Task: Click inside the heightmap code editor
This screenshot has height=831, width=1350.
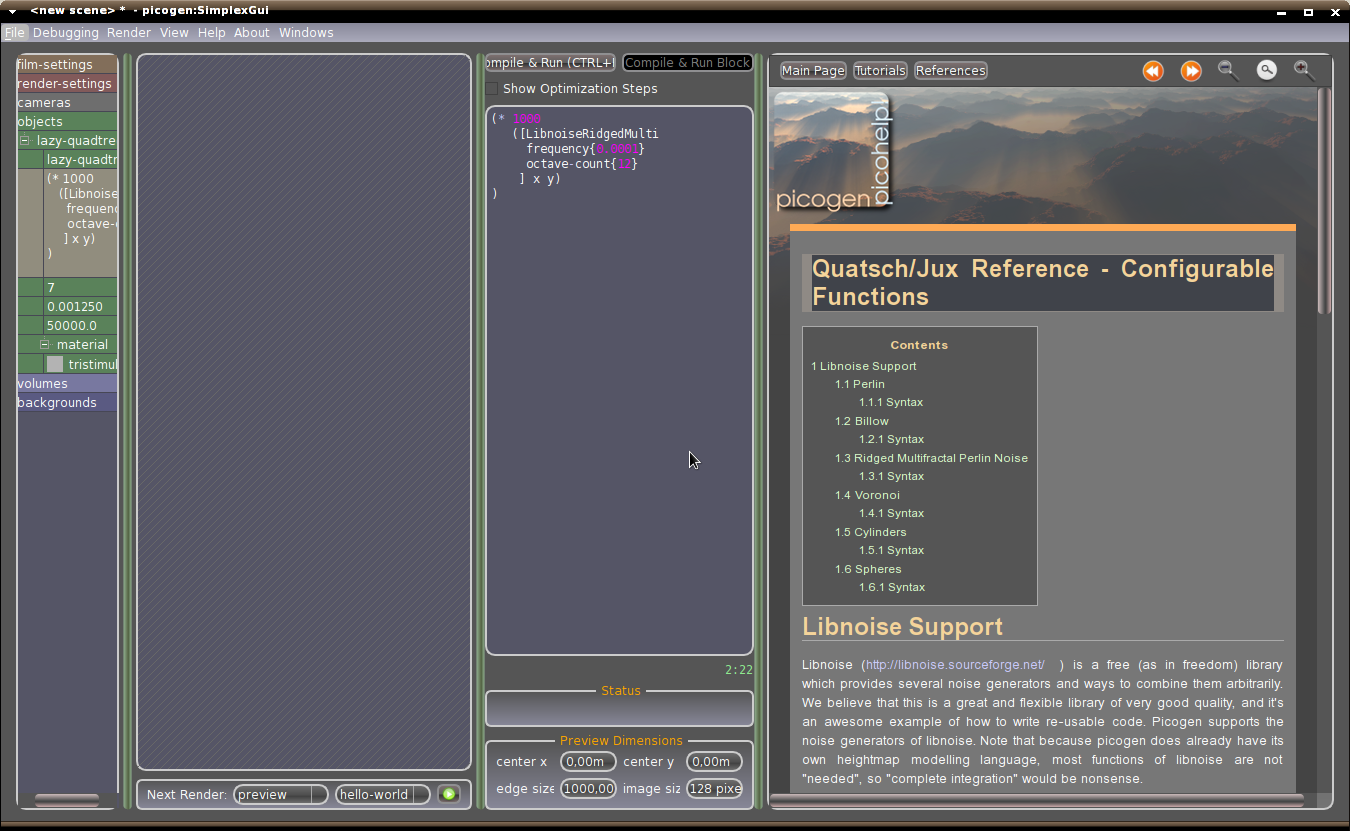Action: (x=619, y=380)
